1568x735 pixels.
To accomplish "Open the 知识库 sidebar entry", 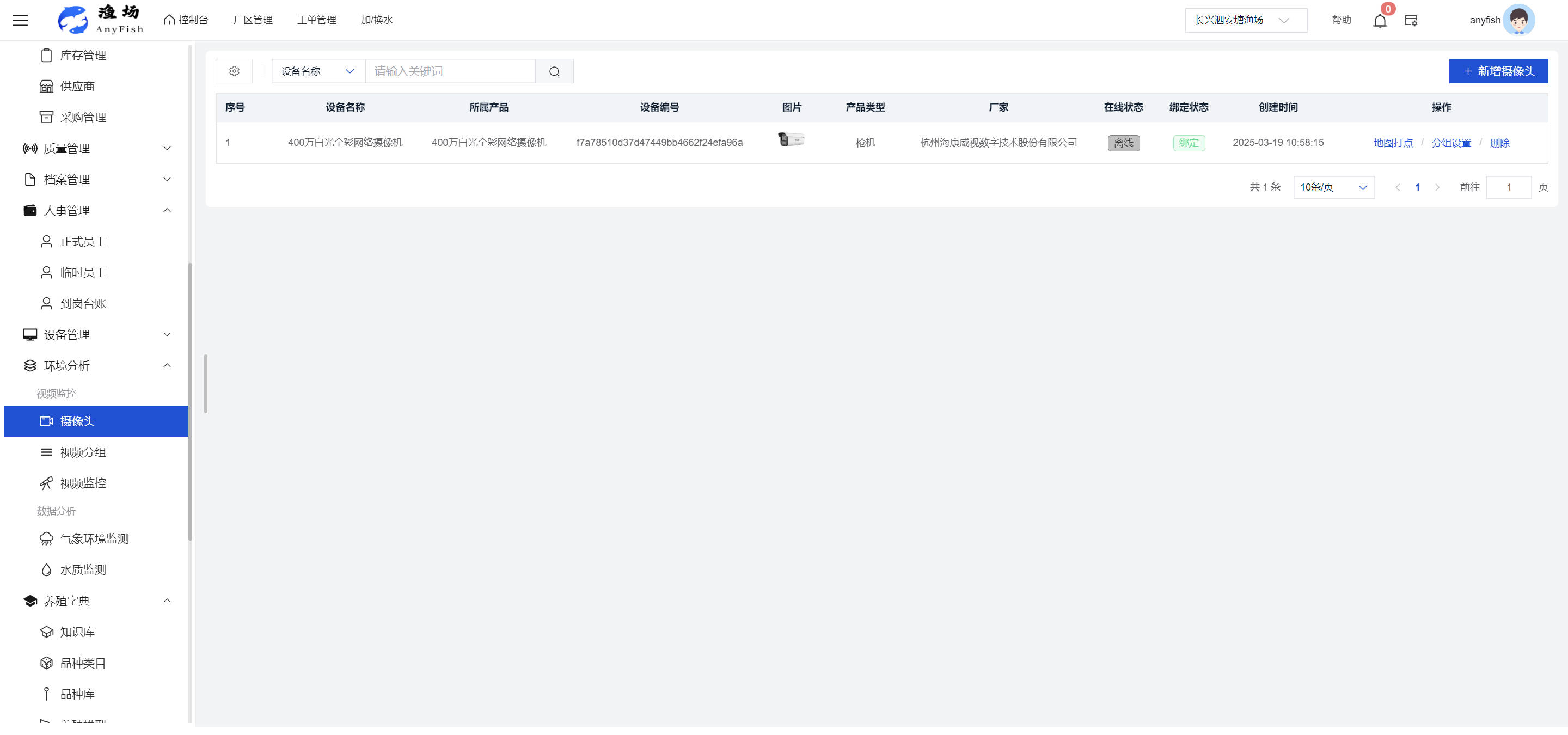I will click(x=77, y=632).
